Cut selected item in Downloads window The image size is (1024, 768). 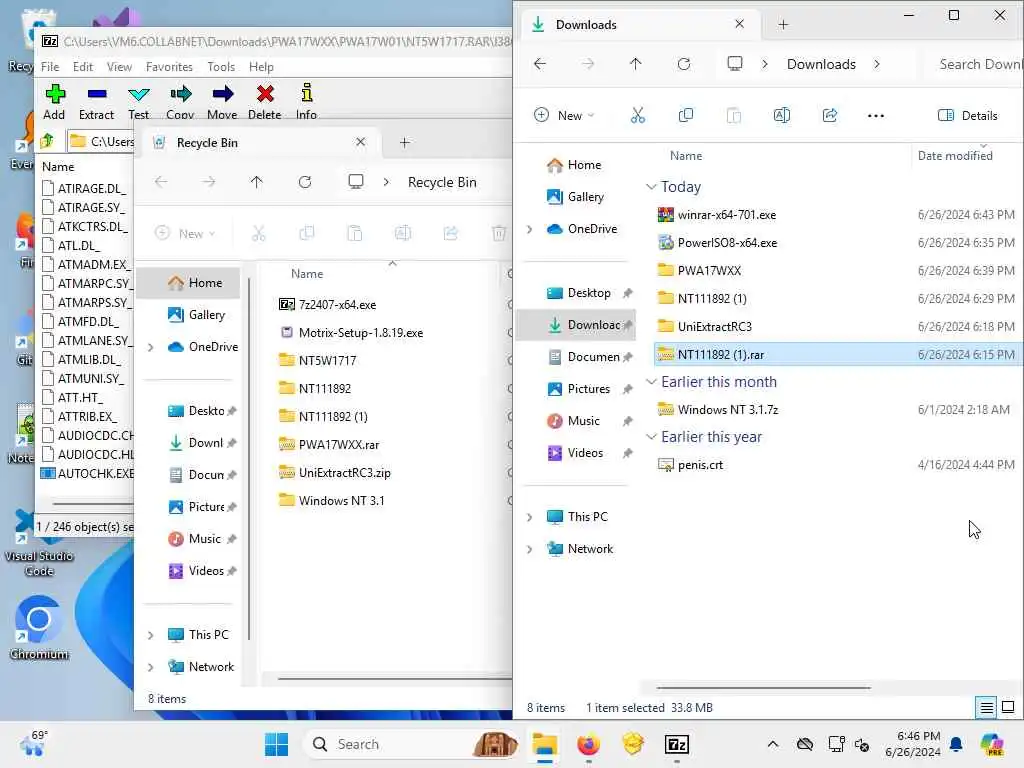click(x=637, y=116)
